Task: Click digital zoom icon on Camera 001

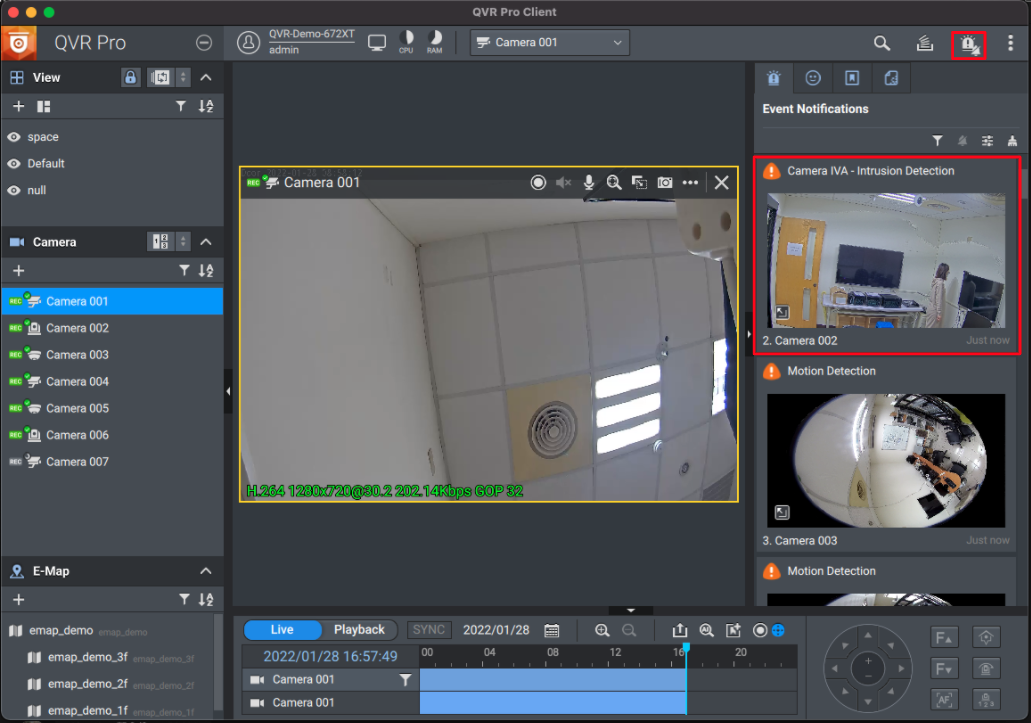Action: [x=614, y=182]
